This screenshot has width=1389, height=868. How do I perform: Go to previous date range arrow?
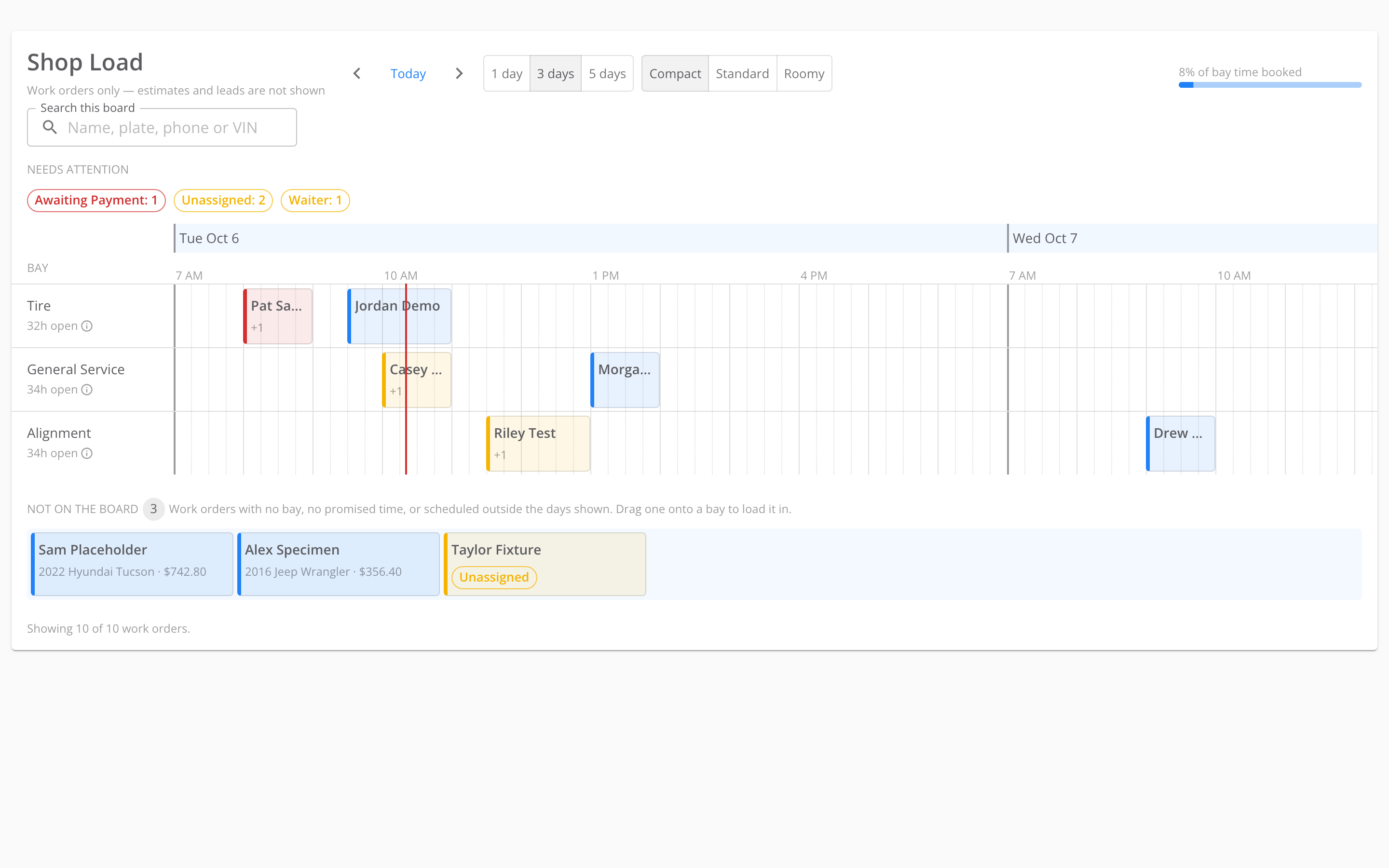tap(356, 73)
